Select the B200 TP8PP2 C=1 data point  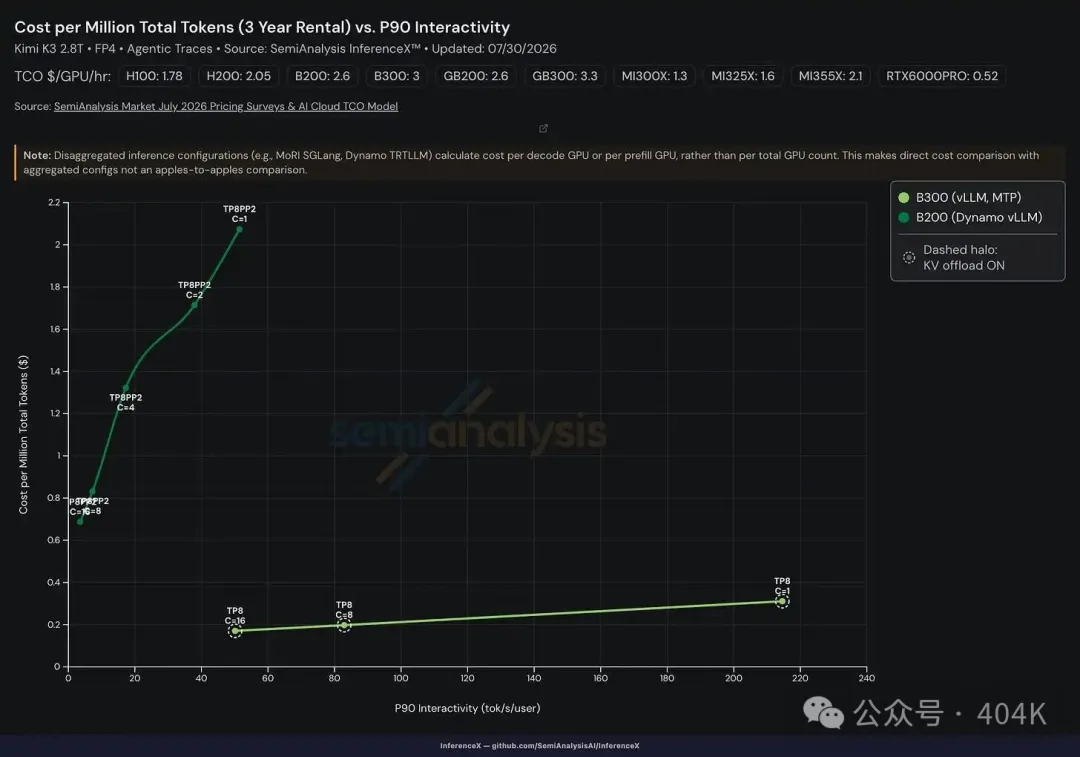pyautogui.click(x=239, y=229)
